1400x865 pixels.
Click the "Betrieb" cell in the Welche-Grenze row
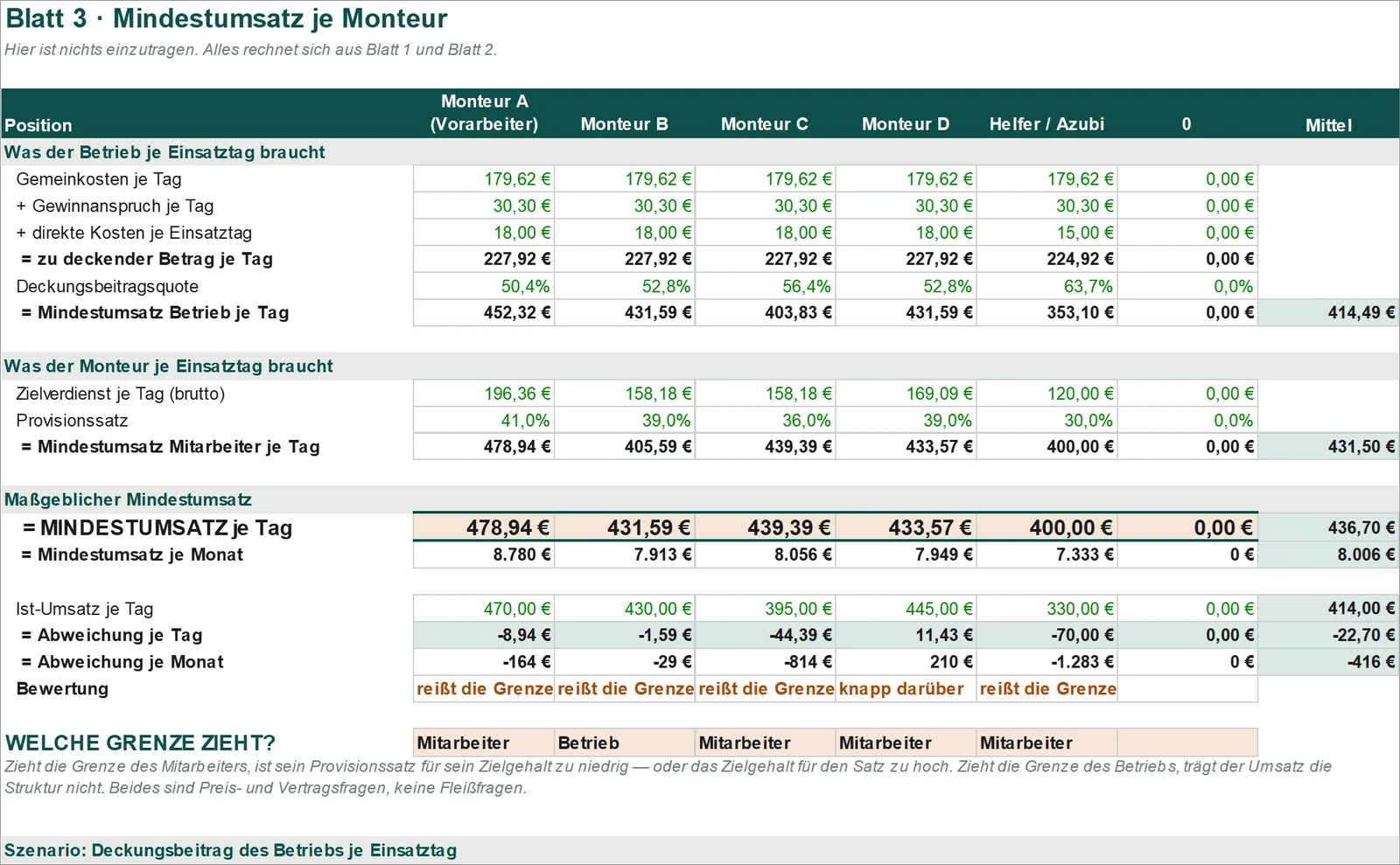click(x=625, y=743)
